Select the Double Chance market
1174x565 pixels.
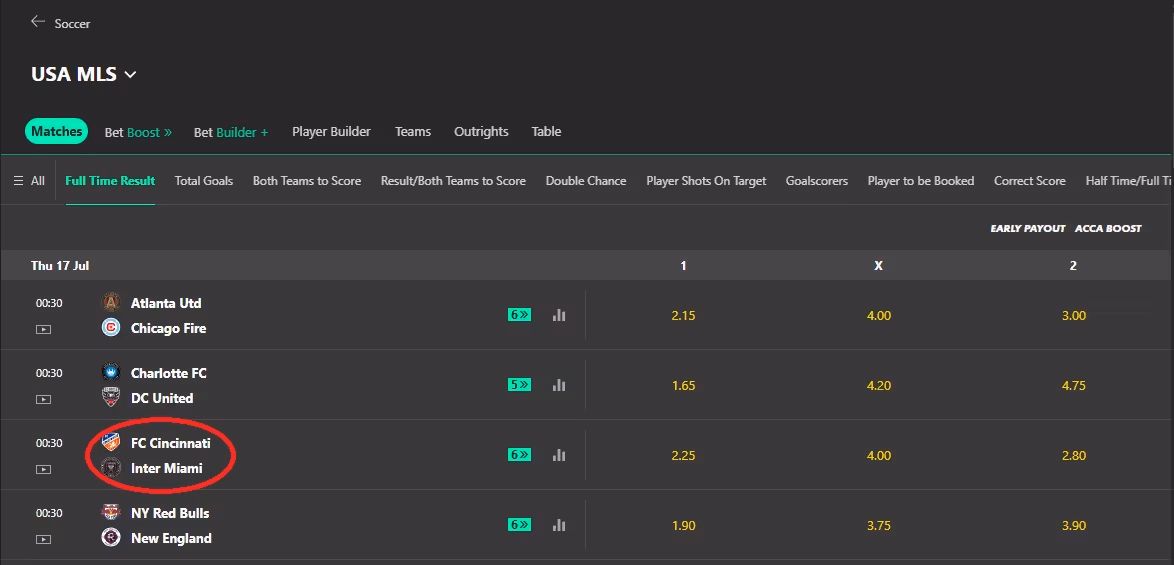[586, 180]
